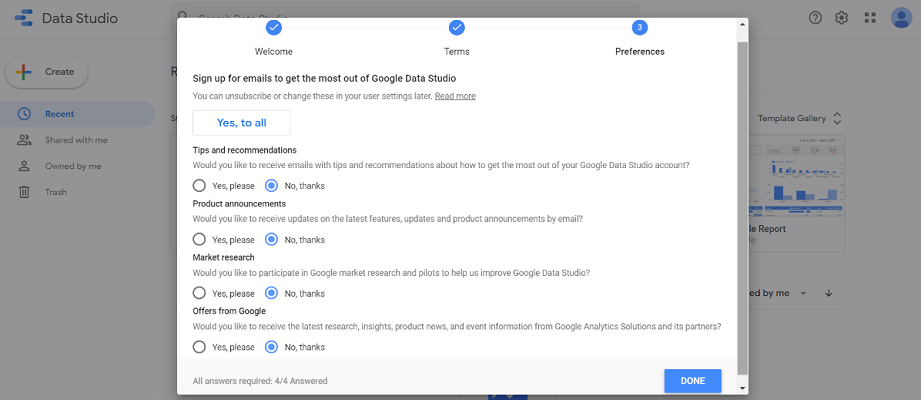The width and height of the screenshot is (921, 400).
Task: Select "Yes, please" for Offers from Google
Action: pos(200,347)
